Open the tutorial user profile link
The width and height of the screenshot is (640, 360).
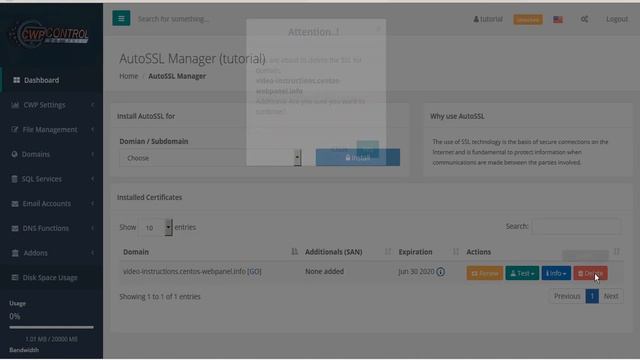488,19
